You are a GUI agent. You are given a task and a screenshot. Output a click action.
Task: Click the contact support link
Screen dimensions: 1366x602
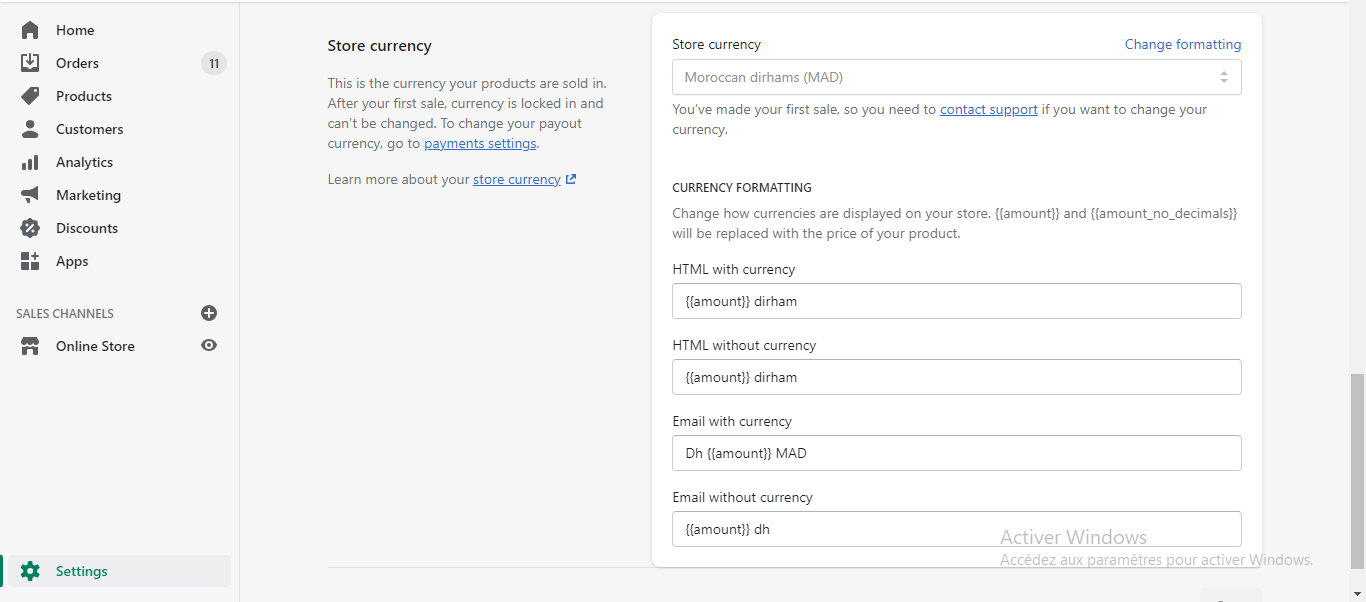tap(988, 110)
